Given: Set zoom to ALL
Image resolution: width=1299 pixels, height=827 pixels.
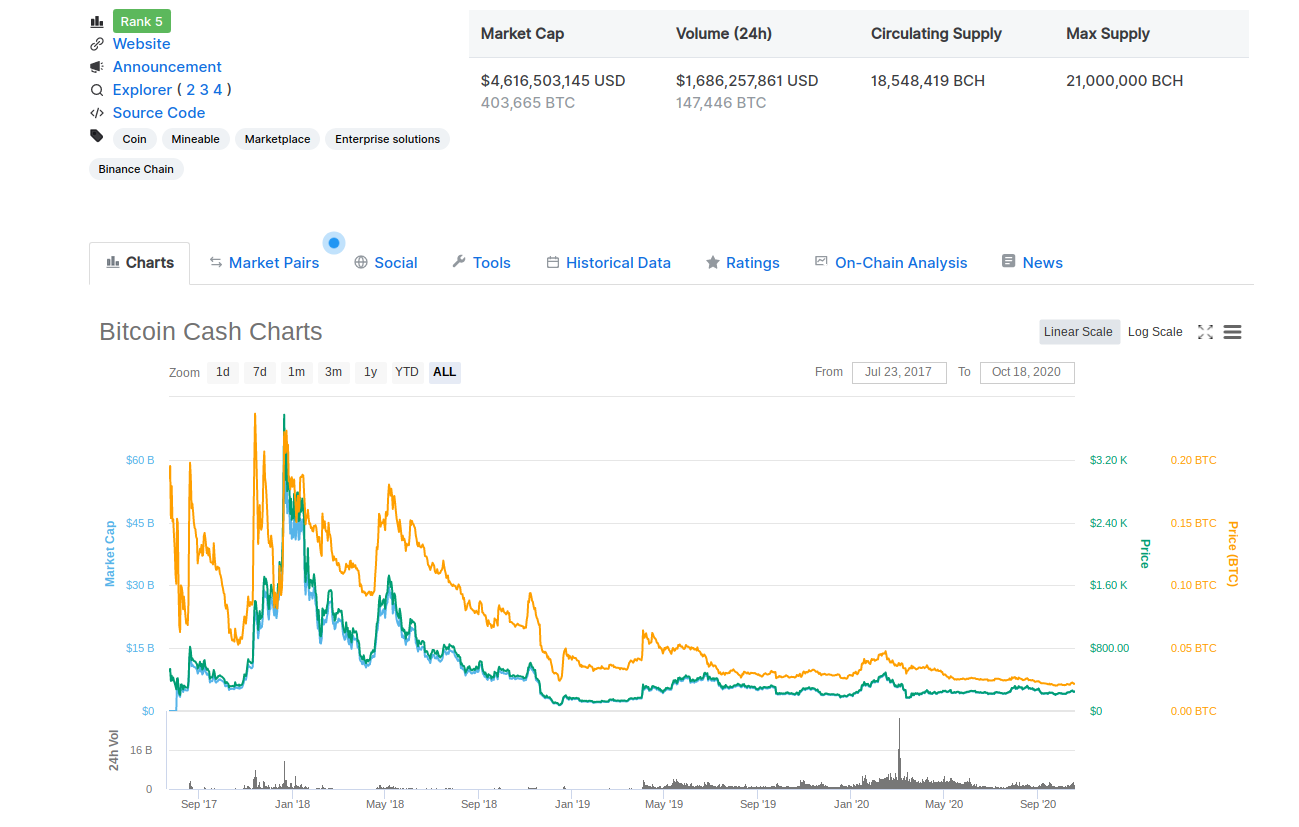Looking at the screenshot, I should [x=445, y=372].
